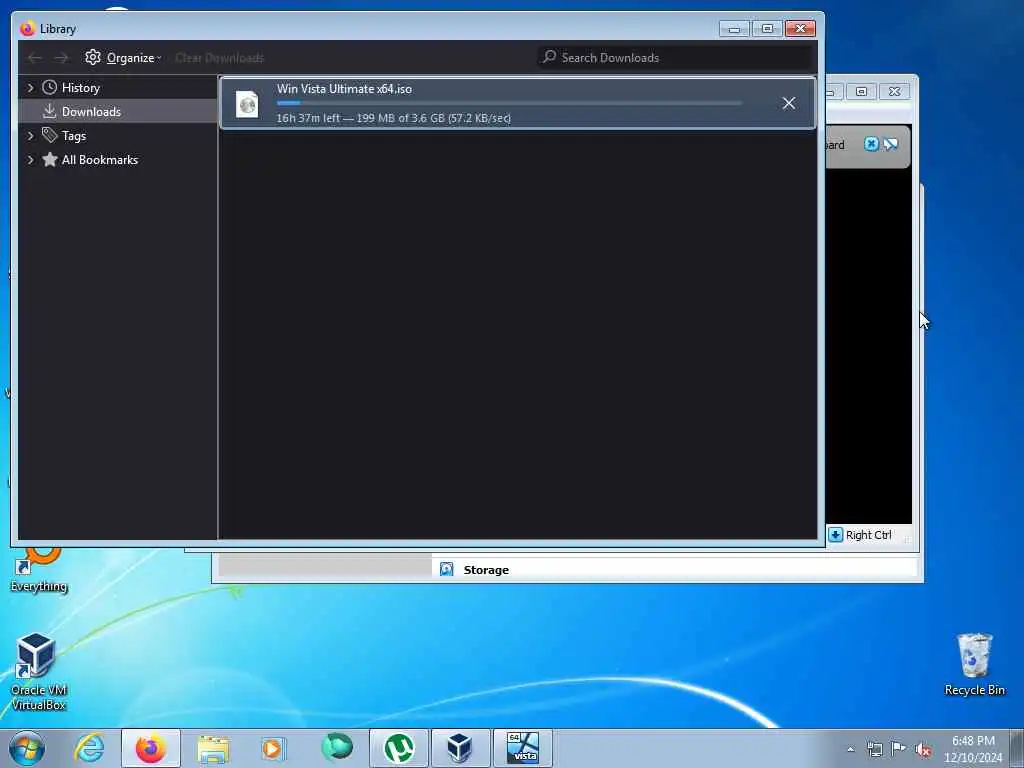The width and height of the screenshot is (1024, 768).
Task: Click the All Bookmarks star icon
Action: 50,159
